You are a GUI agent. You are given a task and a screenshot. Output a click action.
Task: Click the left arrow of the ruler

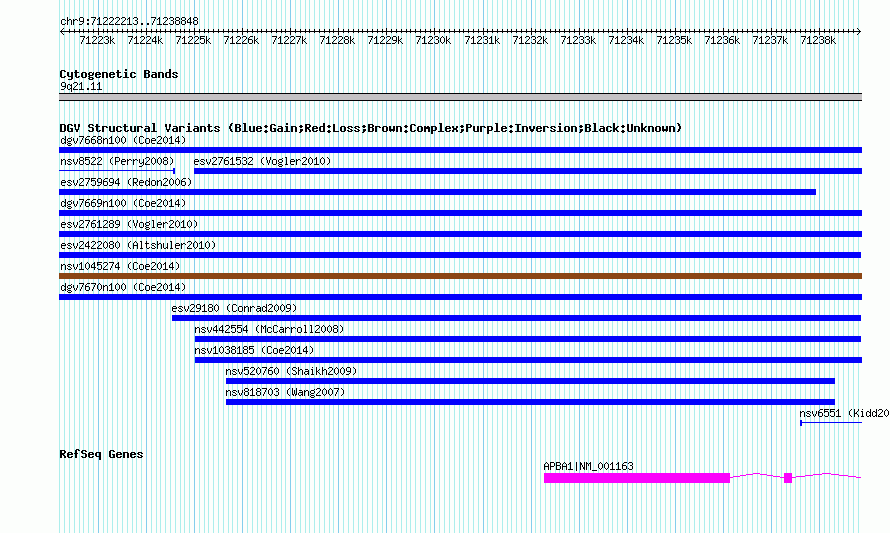point(62,31)
